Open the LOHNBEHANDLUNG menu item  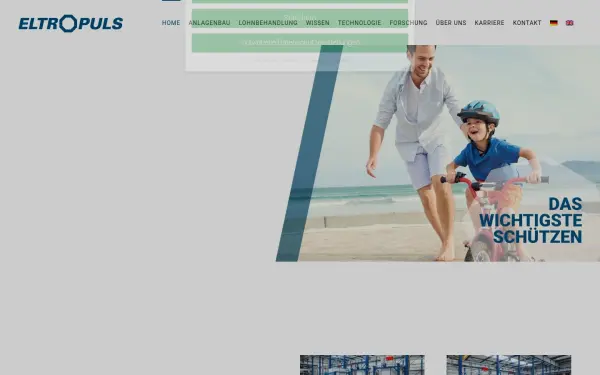pos(268,23)
